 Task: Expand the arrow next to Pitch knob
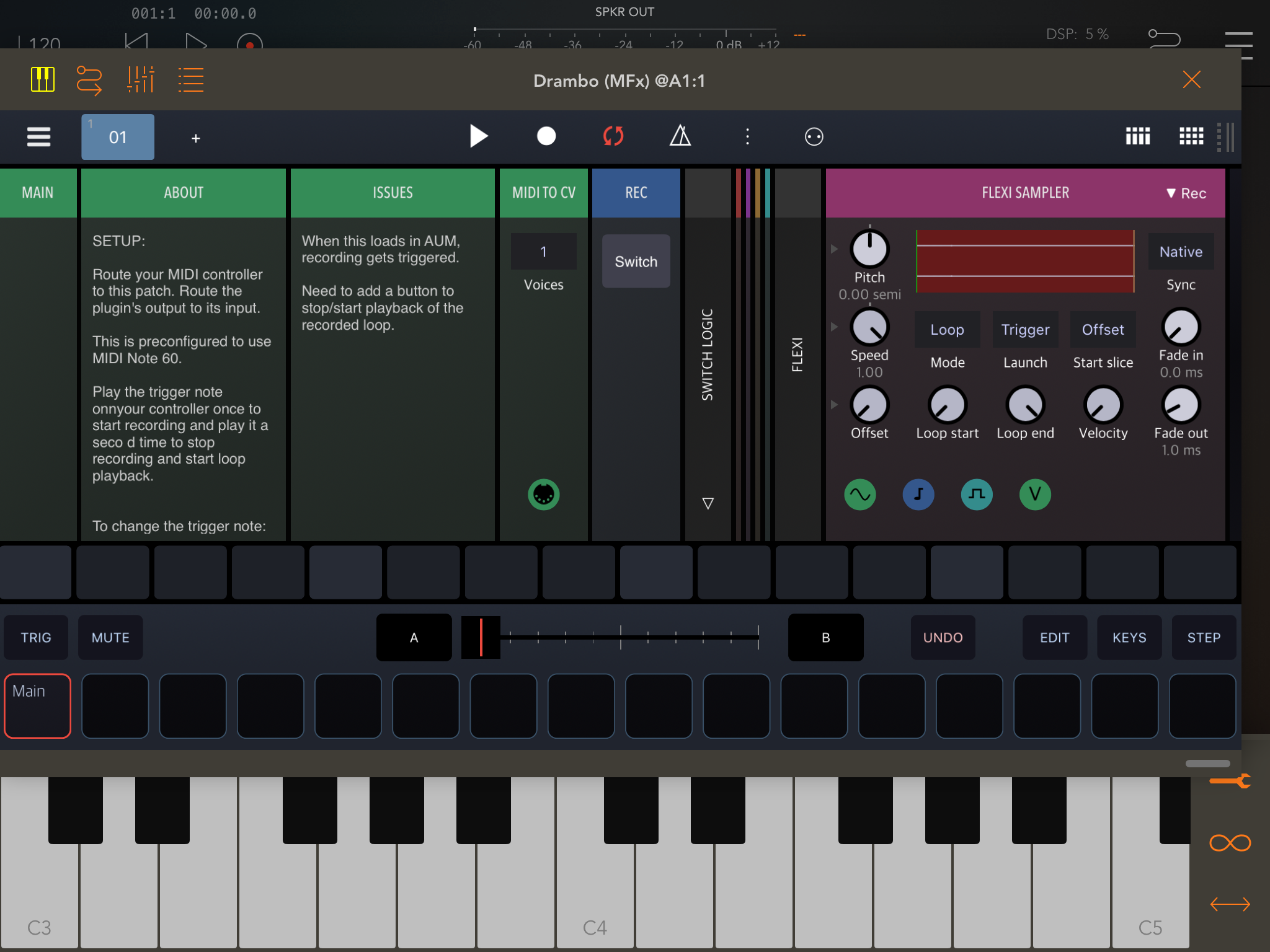pos(834,249)
